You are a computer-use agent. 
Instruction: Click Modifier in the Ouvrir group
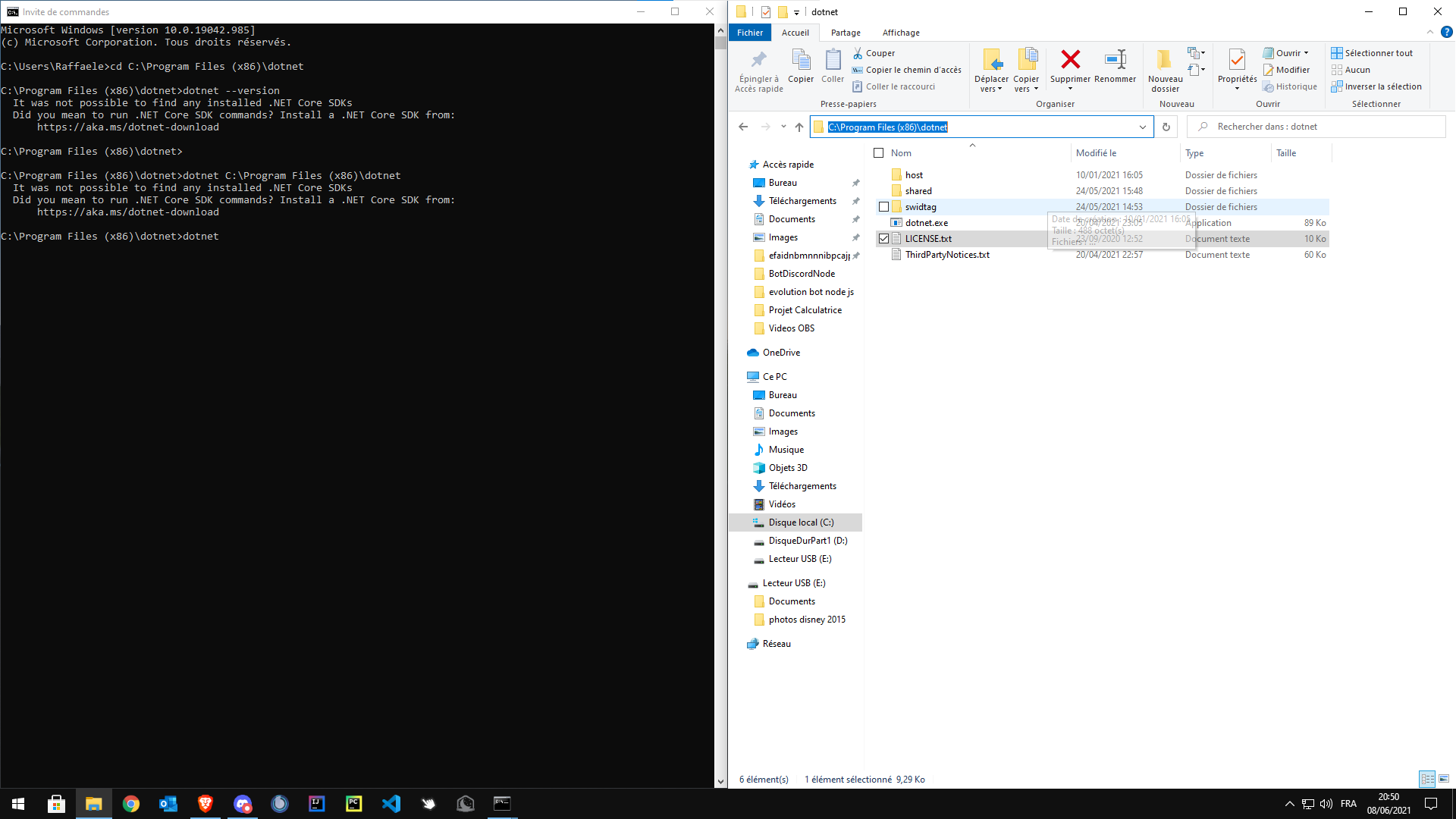(x=1286, y=70)
